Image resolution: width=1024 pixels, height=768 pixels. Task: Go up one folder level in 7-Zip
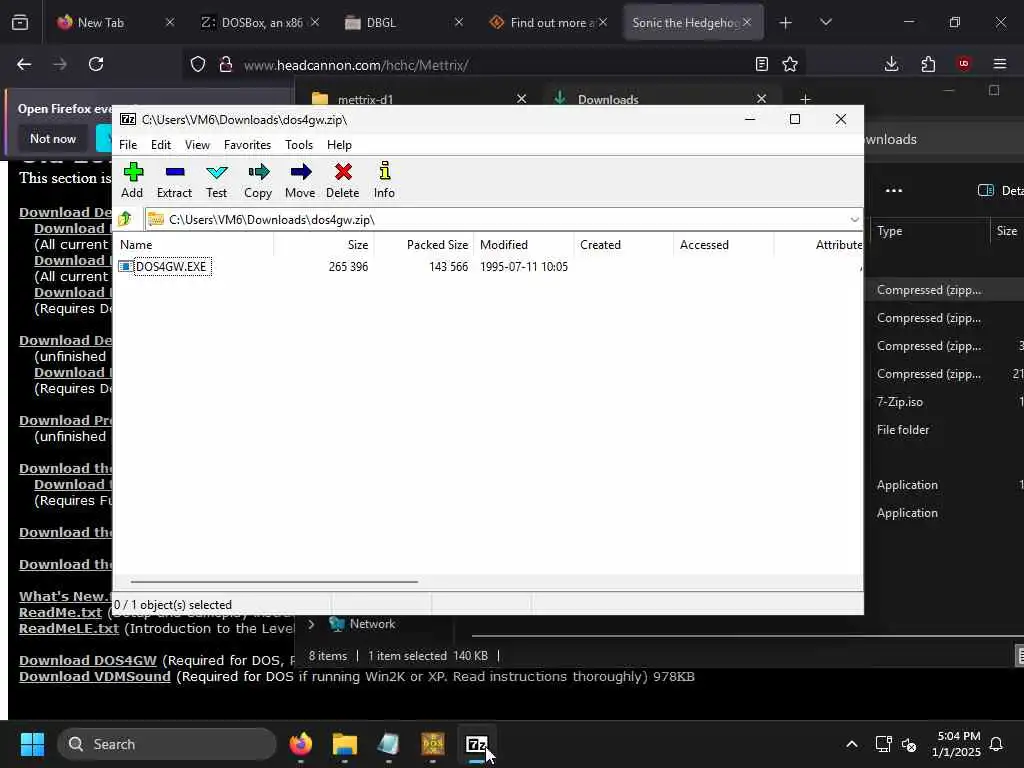point(125,219)
